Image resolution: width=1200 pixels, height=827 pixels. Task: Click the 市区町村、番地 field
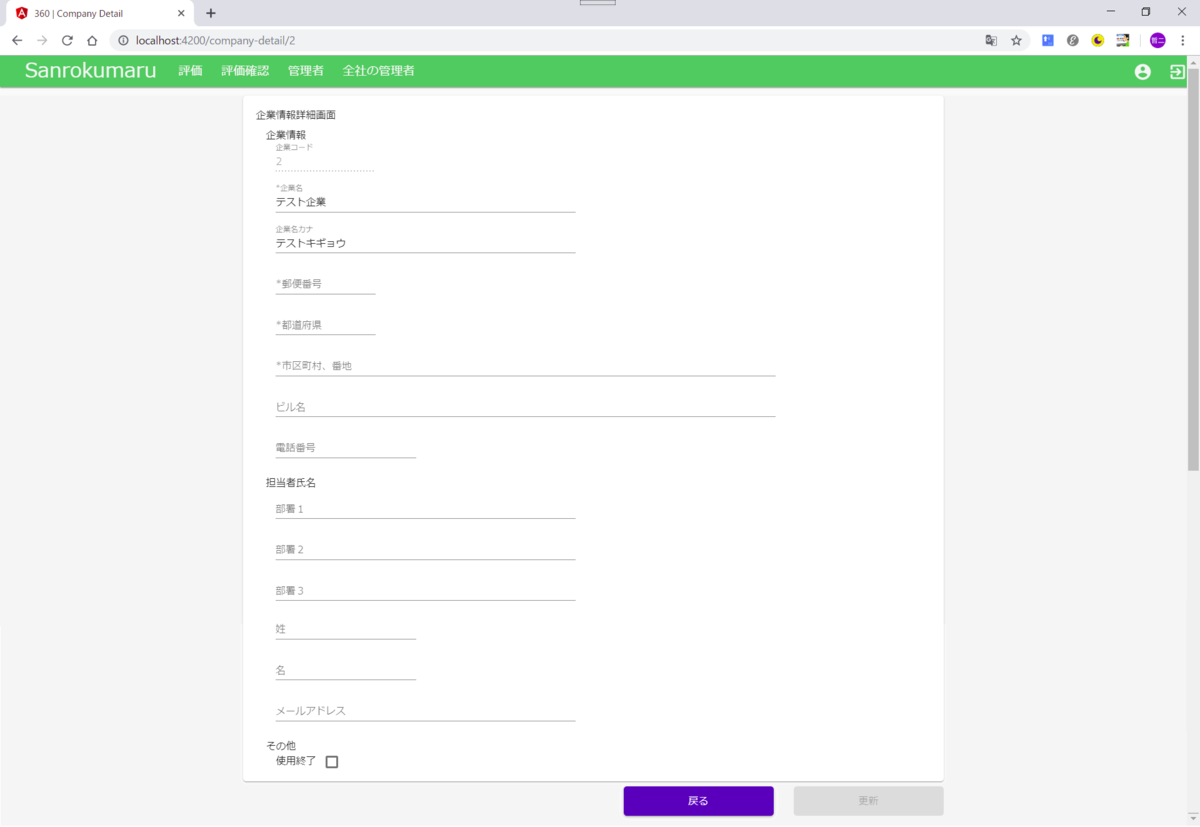click(x=526, y=366)
